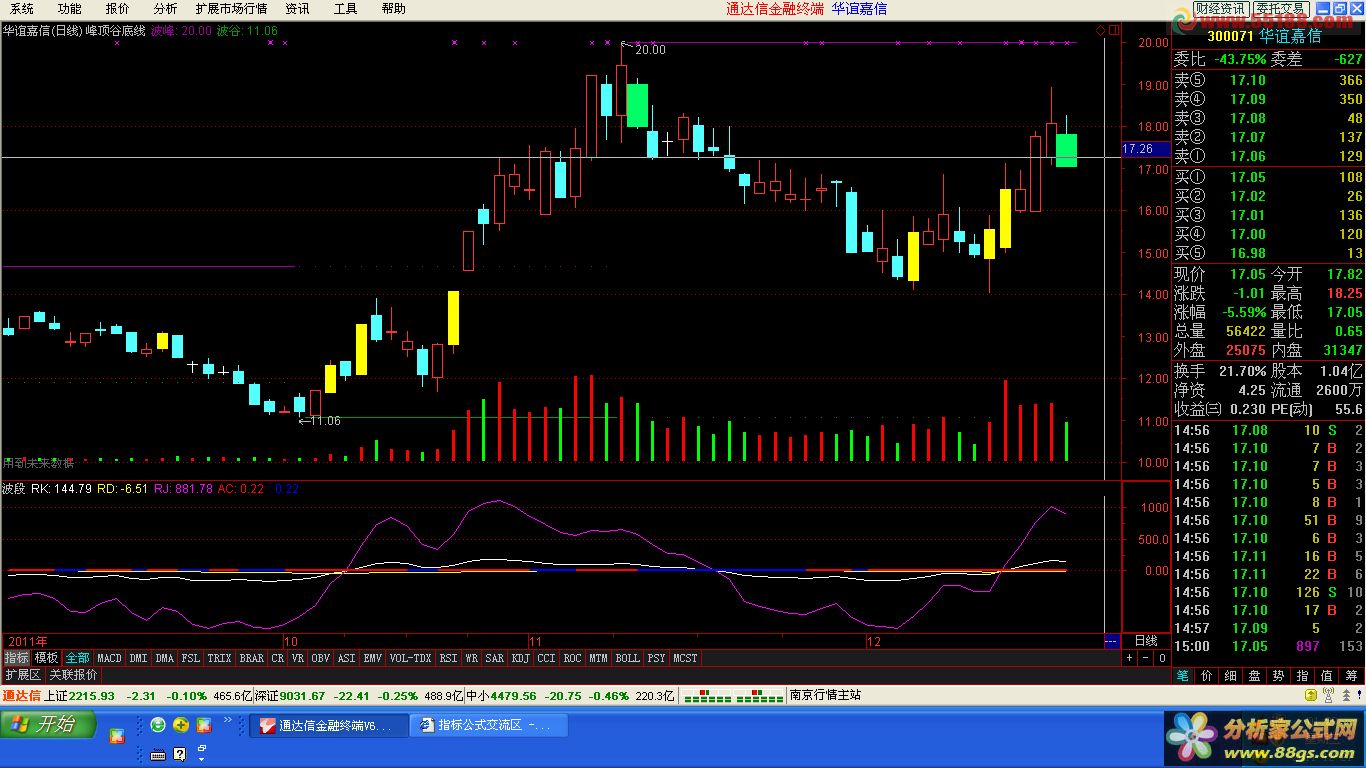Open 通达信金融终端 taskbar window
This screenshot has width=1366, height=768.
pos(328,725)
